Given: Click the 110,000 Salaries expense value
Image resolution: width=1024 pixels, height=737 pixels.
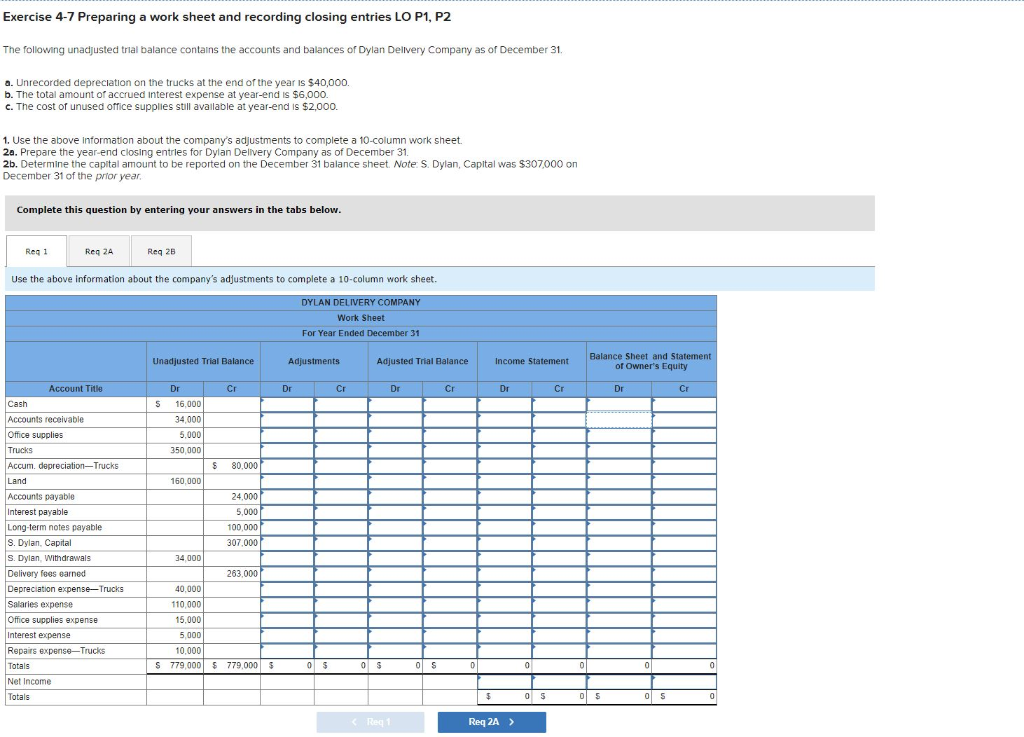Looking at the screenshot, I should [186, 604].
